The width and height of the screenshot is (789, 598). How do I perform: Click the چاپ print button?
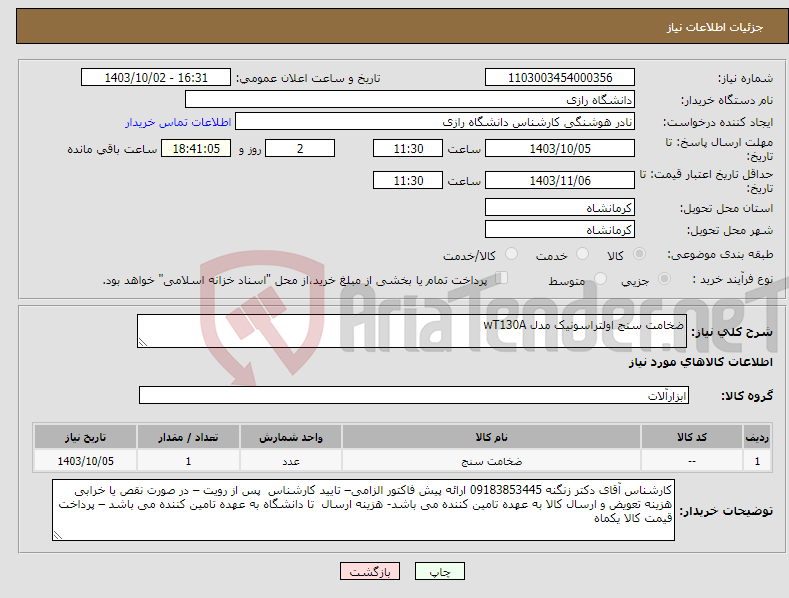(440, 571)
